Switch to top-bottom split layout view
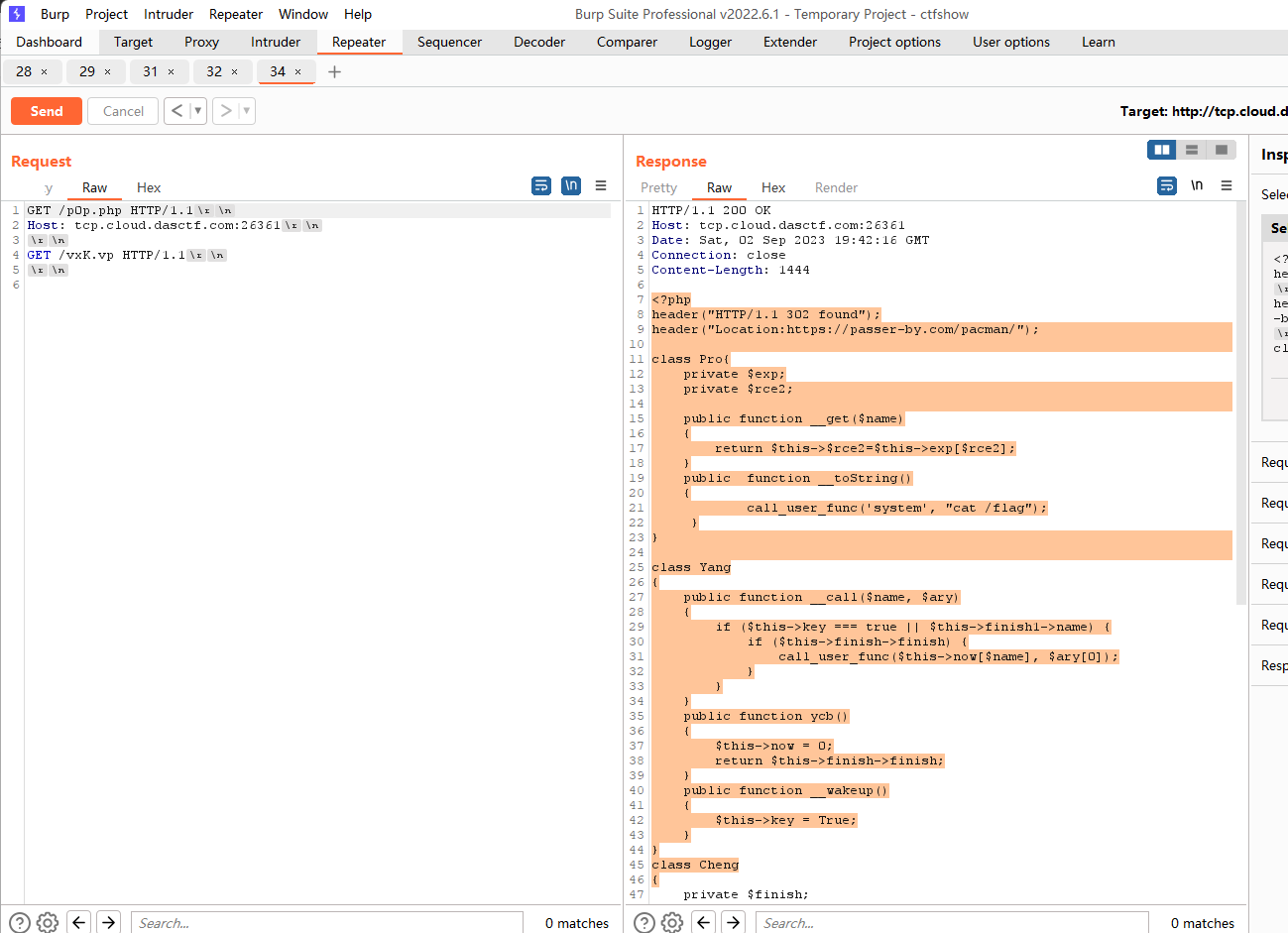The image size is (1288, 933). (1192, 150)
